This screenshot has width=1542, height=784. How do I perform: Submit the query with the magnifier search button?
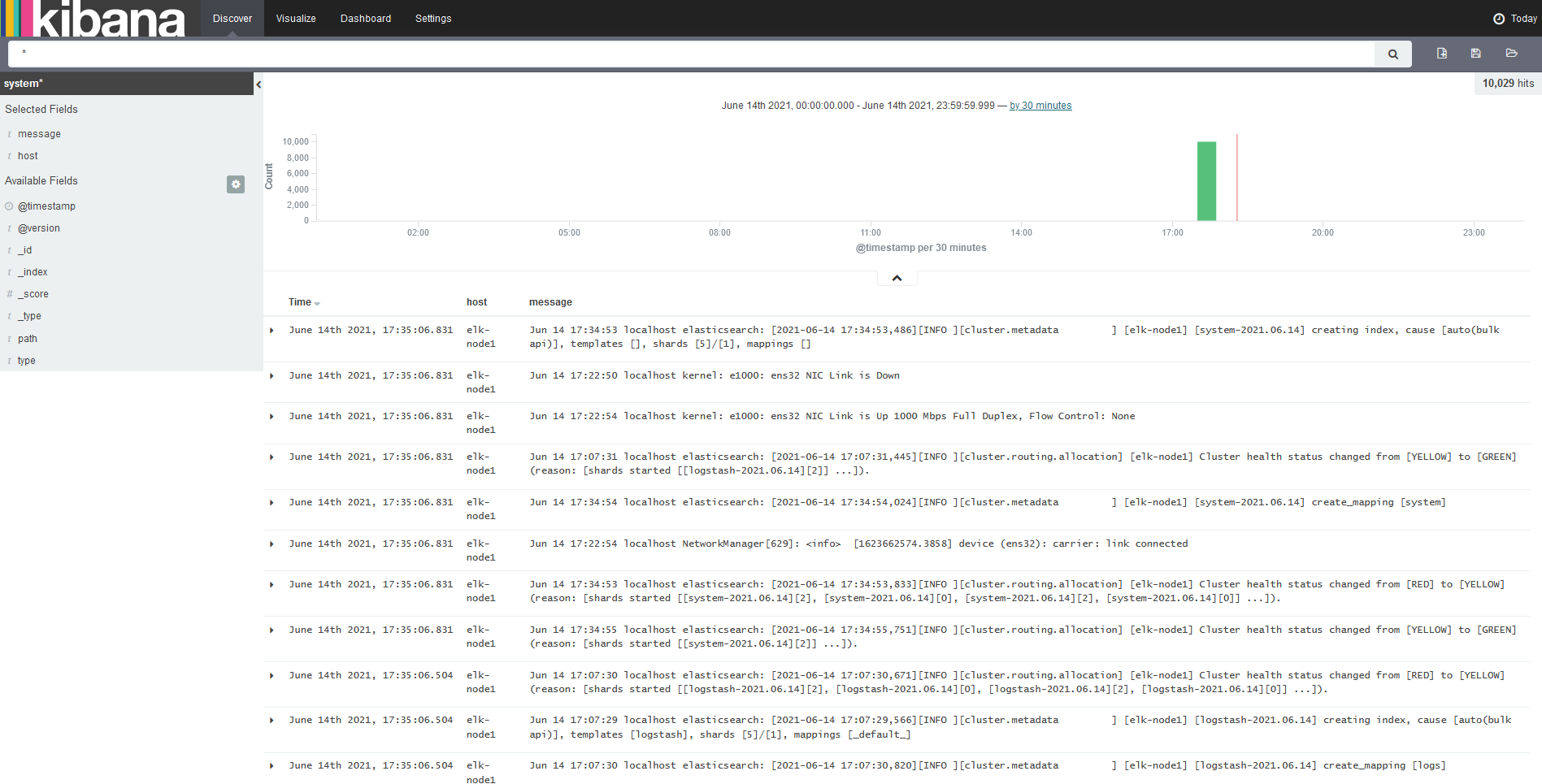(x=1392, y=54)
